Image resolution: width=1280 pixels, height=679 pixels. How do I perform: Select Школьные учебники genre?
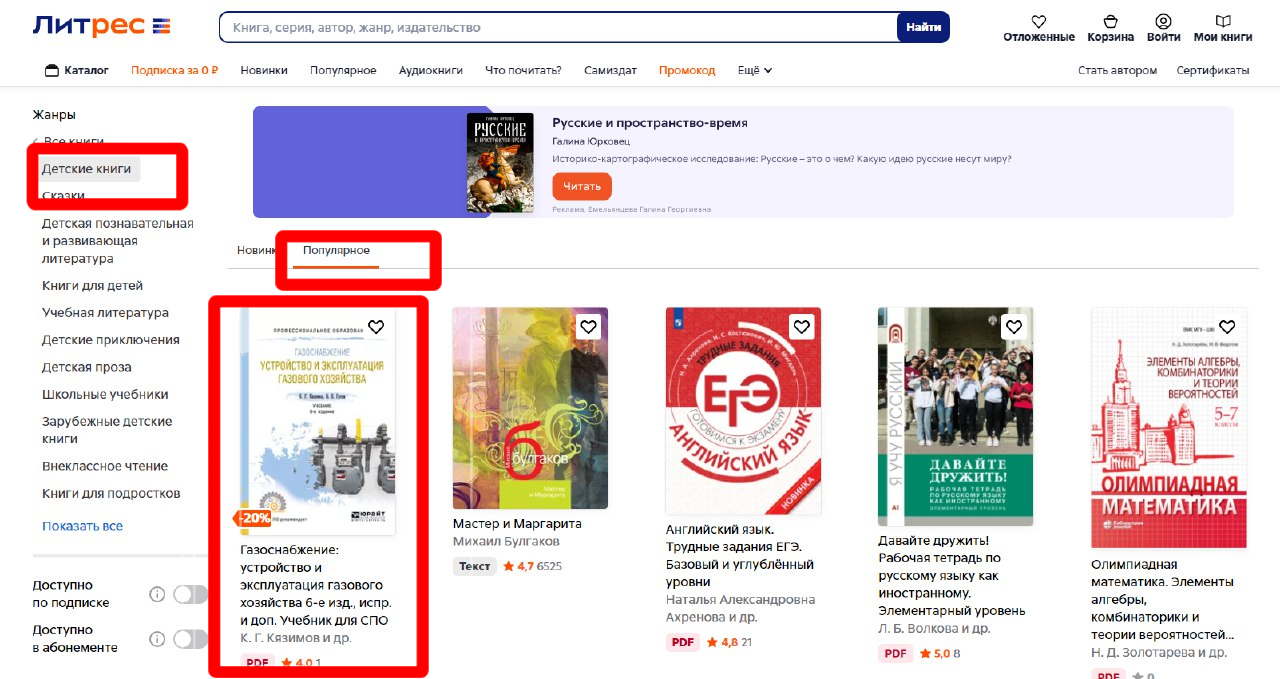coord(105,394)
